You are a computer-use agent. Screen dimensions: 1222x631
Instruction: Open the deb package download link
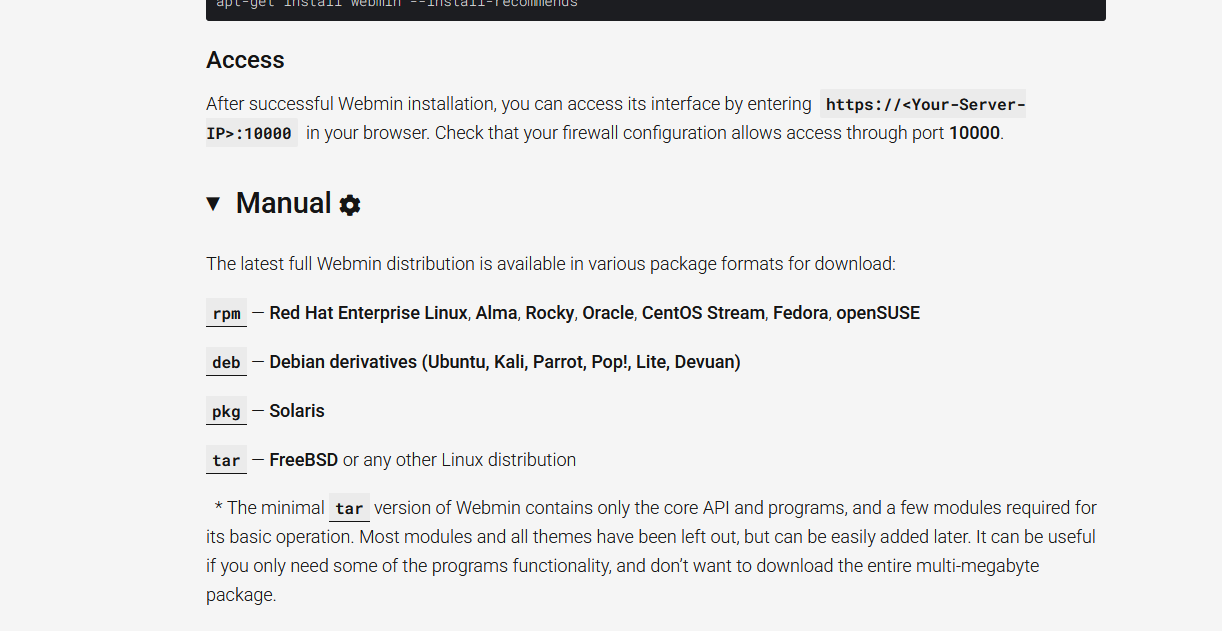coord(227,362)
